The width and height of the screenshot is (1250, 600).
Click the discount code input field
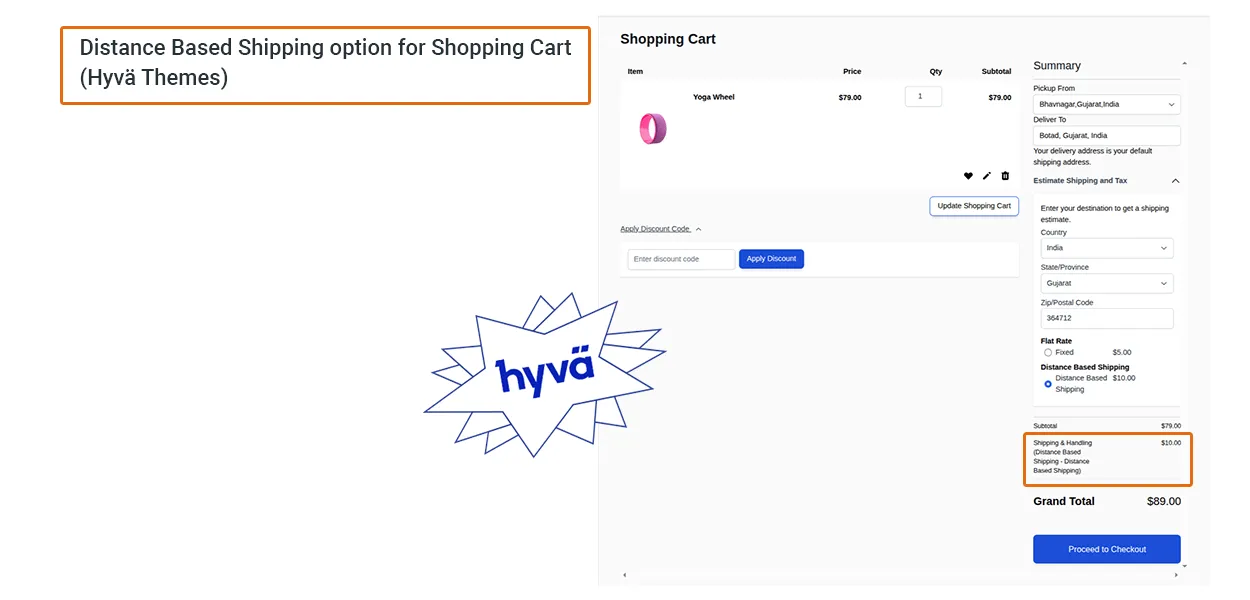(x=681, y=259)
